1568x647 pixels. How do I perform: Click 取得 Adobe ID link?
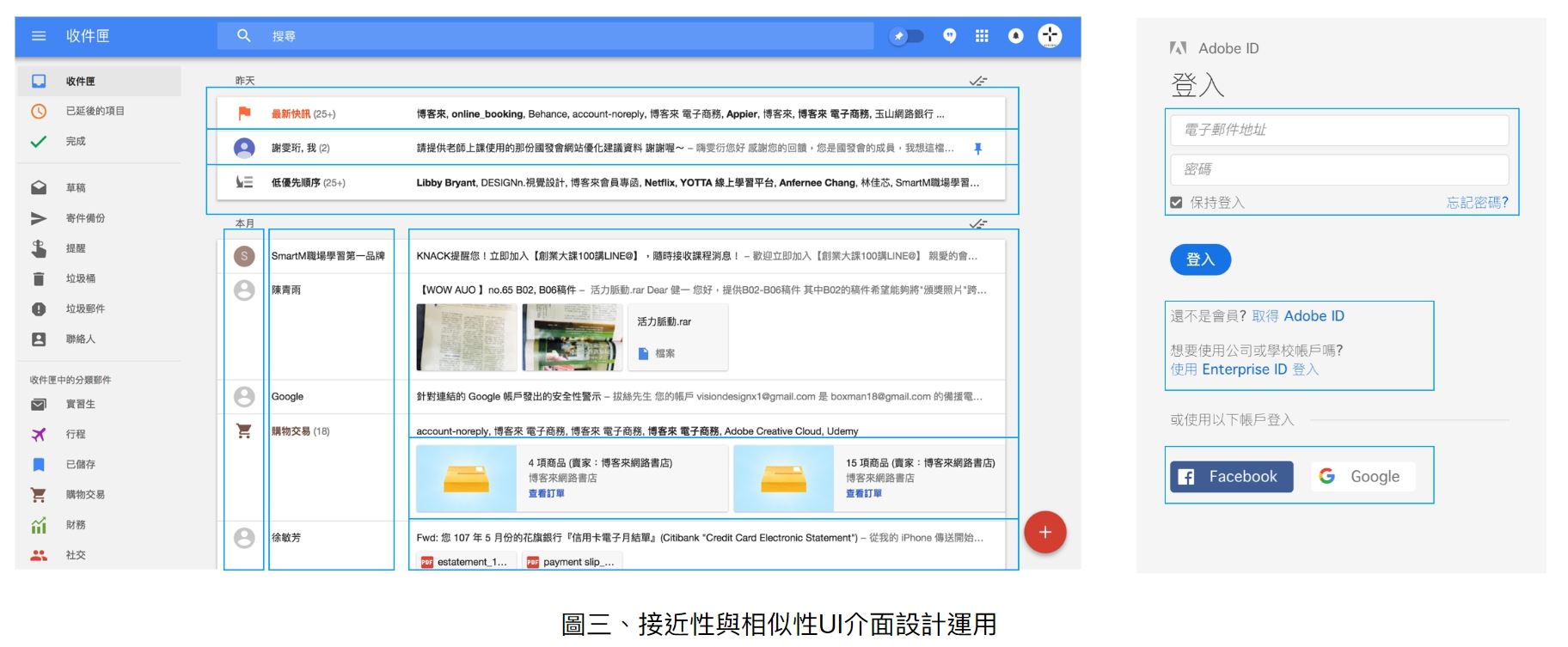pos(1297,316)
